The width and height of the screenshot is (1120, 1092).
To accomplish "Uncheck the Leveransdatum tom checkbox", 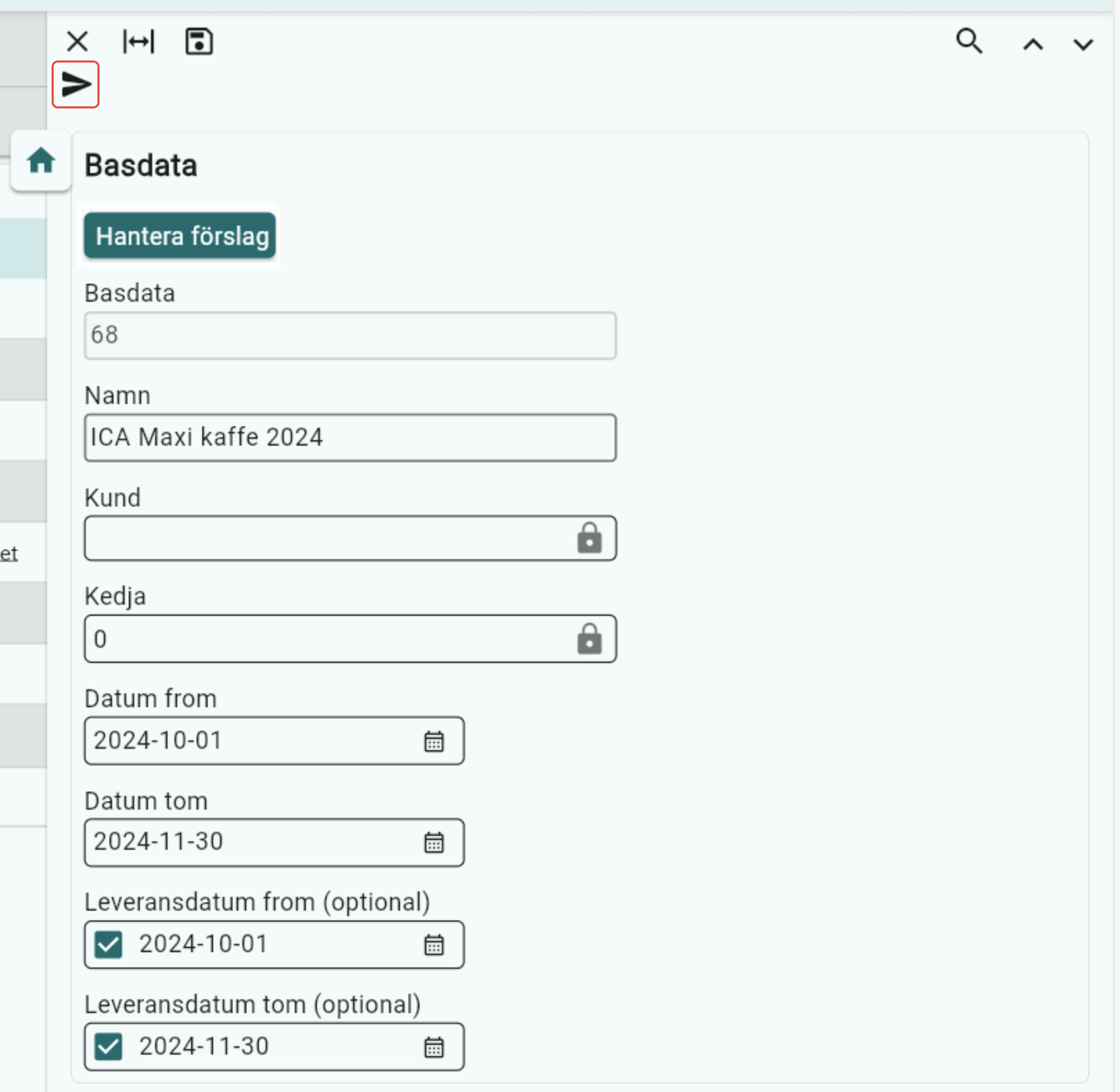I will (x=108, y=1047).
